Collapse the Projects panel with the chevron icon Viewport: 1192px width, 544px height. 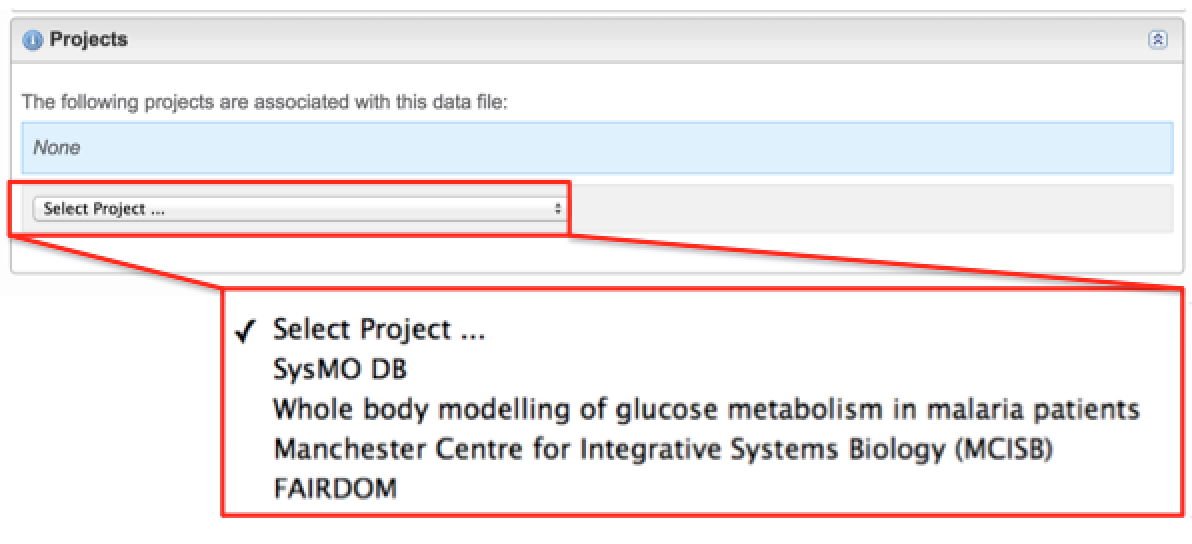coord(1158,41)
